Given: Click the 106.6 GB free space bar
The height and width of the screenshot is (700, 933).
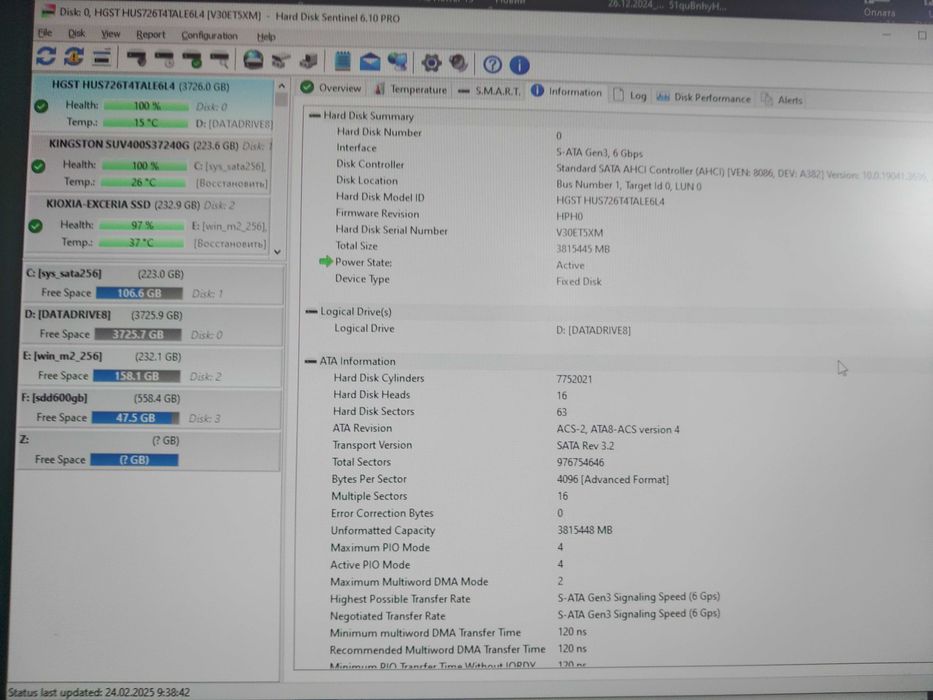Looking at the screenshot, I should [x=139, y=293].
